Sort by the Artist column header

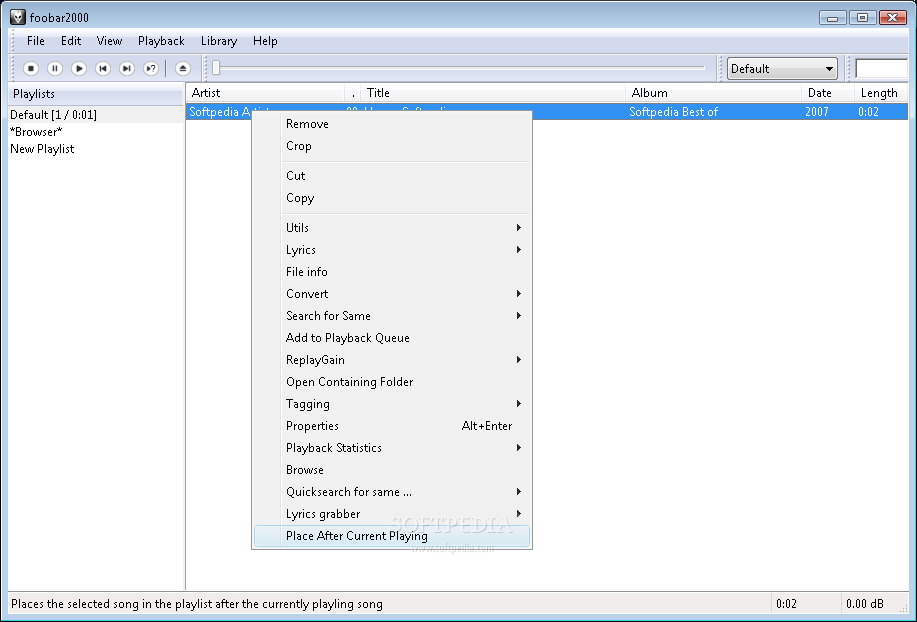[x=266, y=93]
